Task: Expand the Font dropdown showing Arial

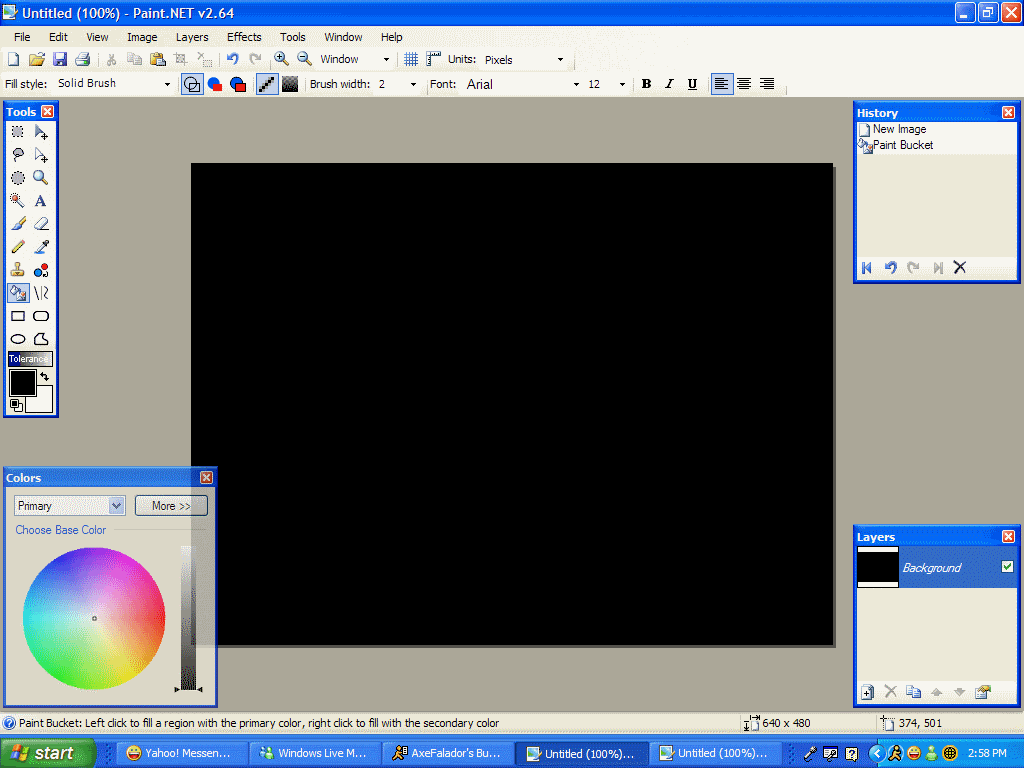Action: click(576, 85)
